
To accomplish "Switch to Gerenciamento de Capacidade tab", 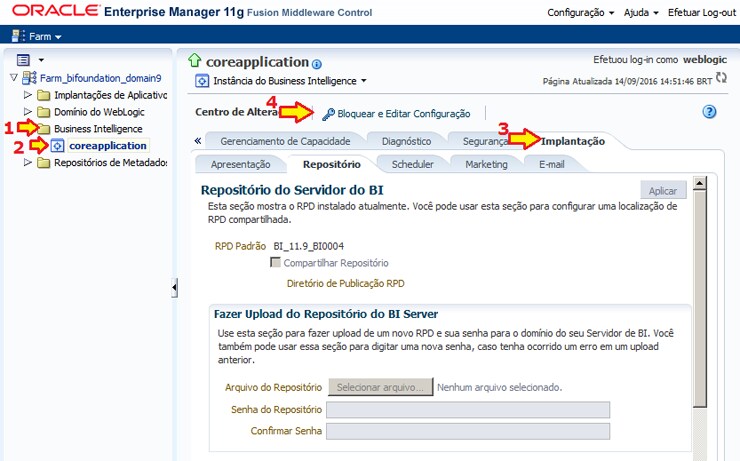I will [285, 141].
